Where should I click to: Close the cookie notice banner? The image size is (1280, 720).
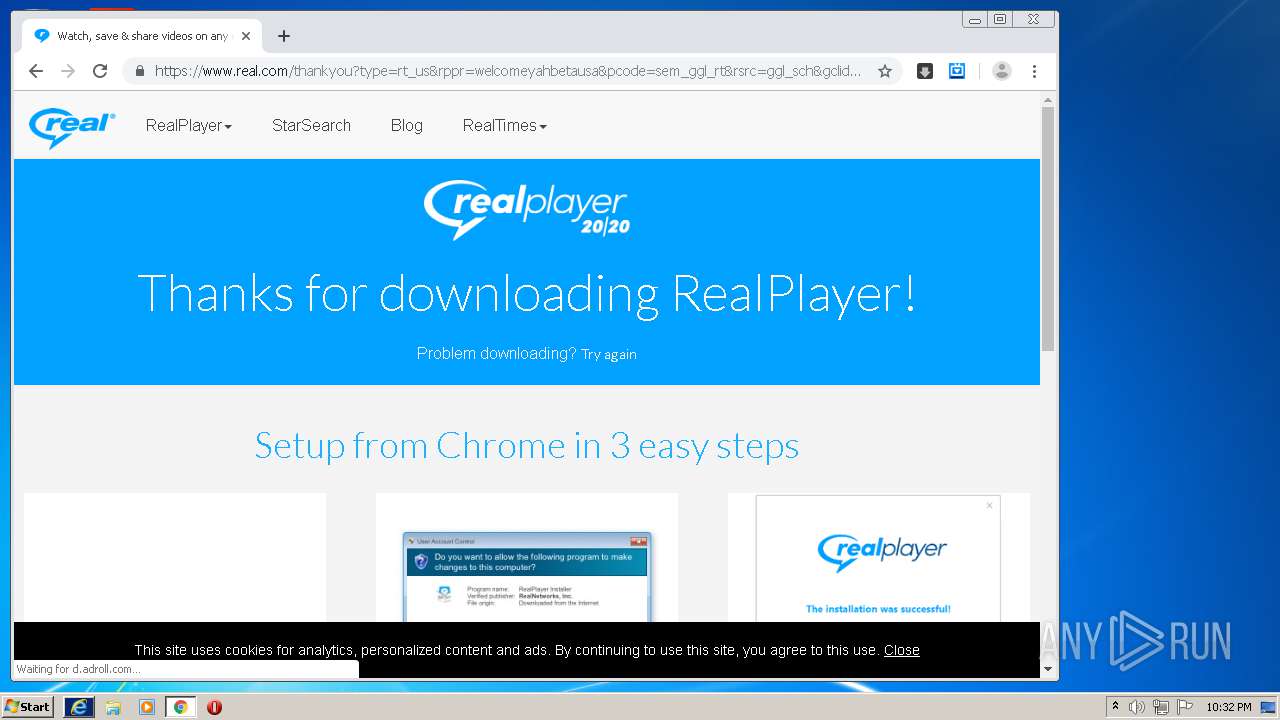pos(901,650)
